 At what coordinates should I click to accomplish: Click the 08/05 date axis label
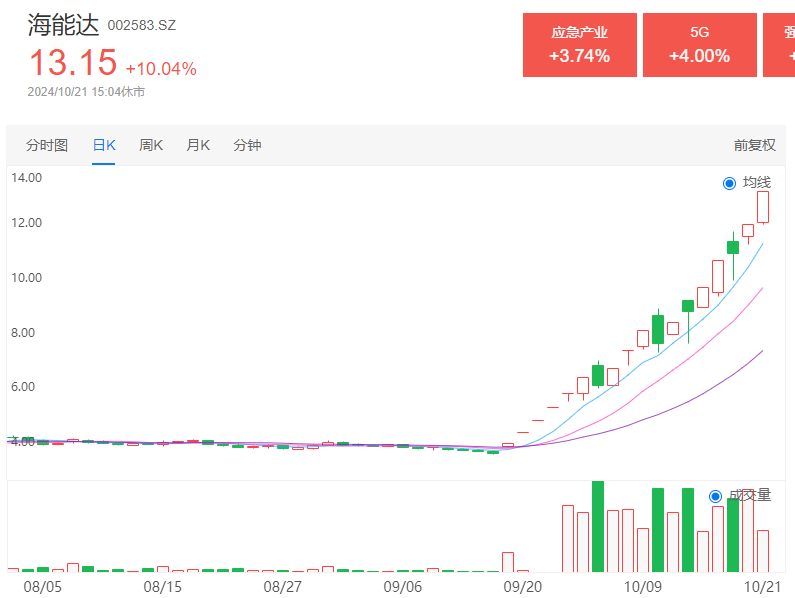point(43,587)
